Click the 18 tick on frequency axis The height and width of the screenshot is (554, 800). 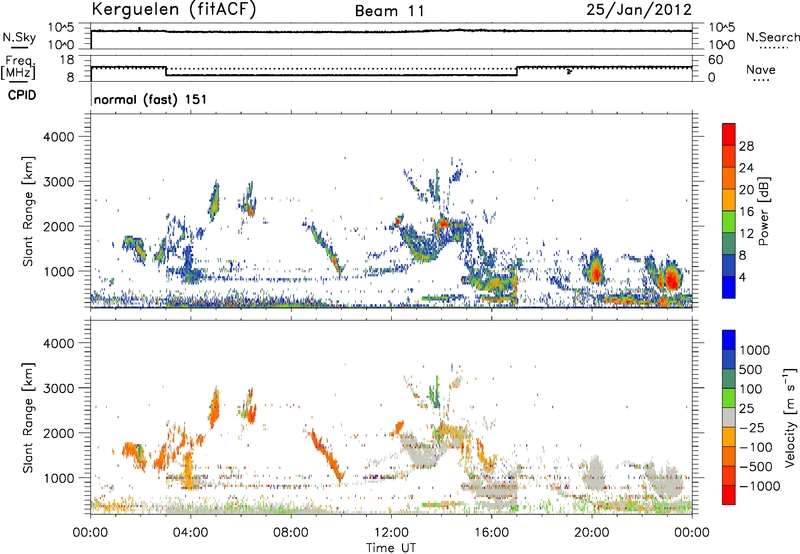[67, 60]
